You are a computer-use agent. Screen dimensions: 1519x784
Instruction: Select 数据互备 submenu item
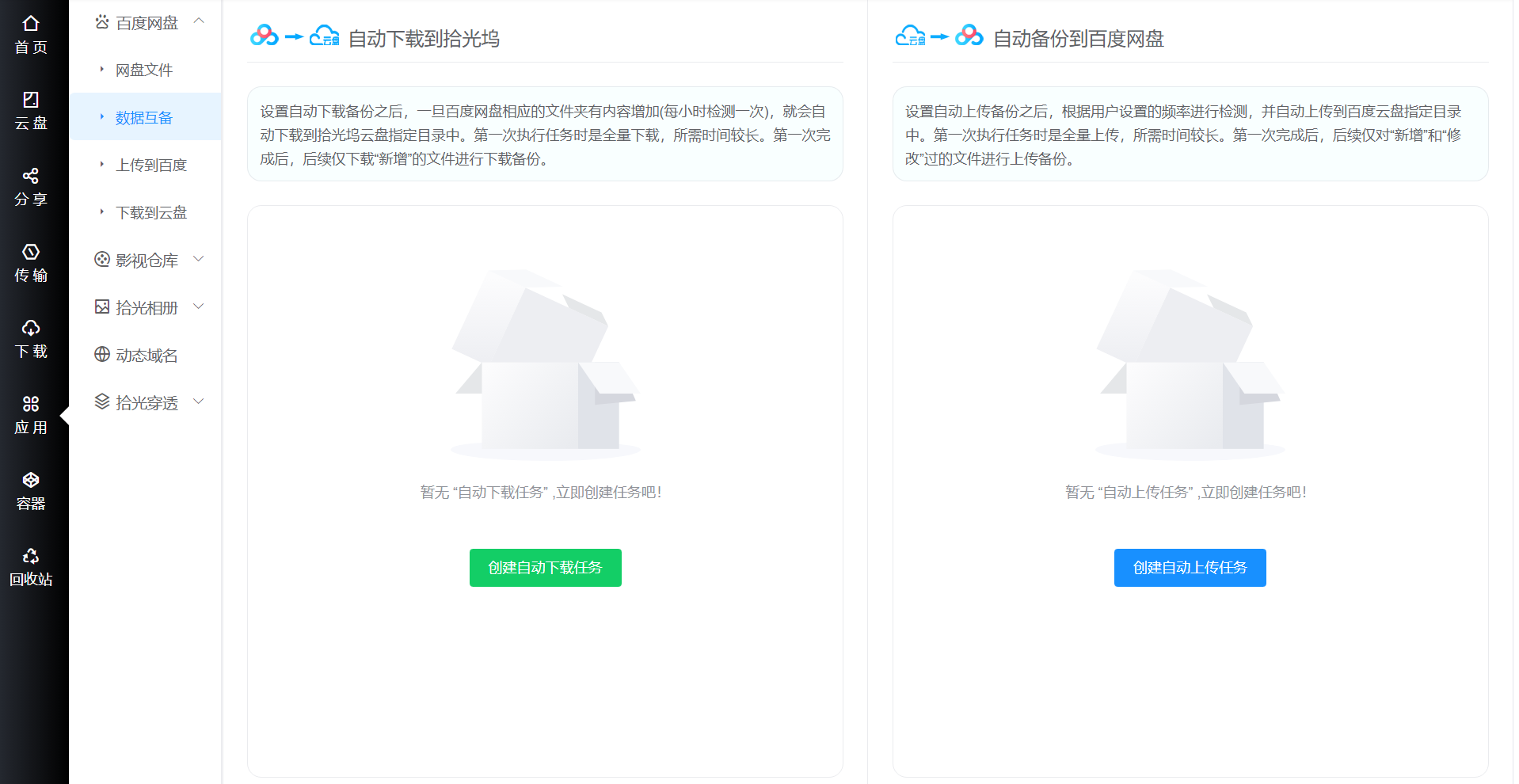pyautogui.click(x=146, y=117)
